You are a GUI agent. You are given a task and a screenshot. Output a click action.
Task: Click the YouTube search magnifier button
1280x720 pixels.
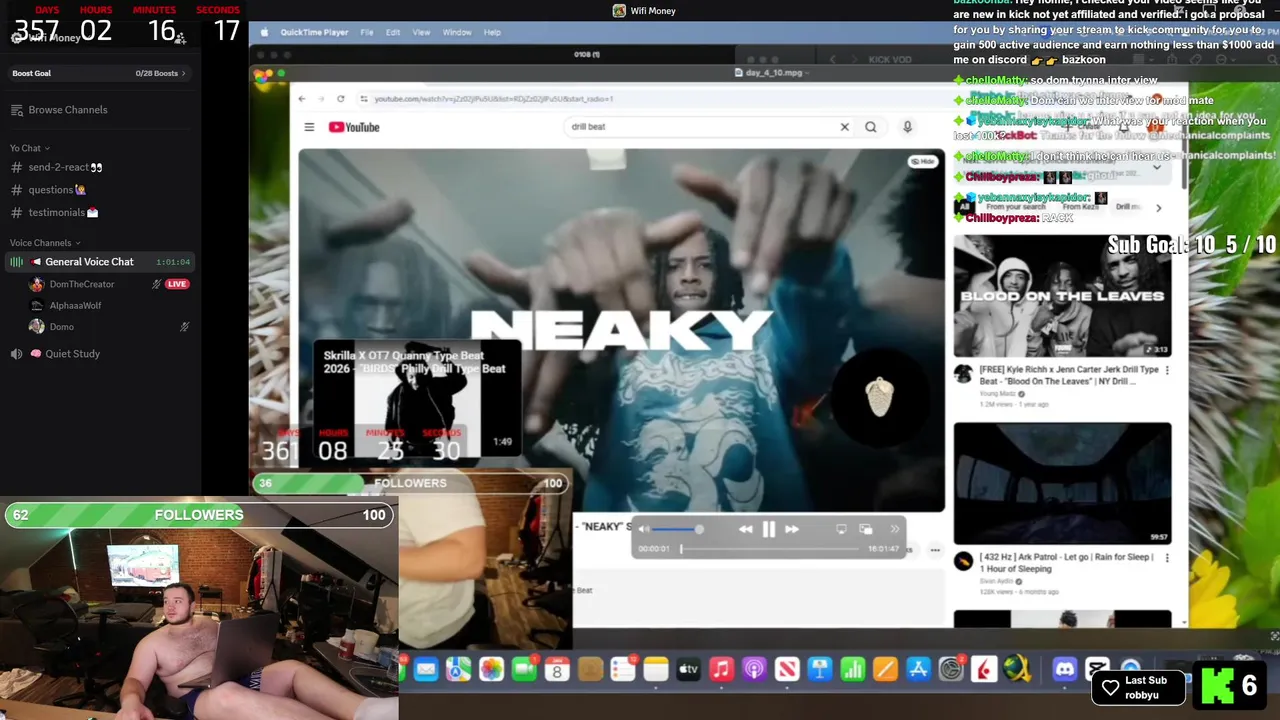pyautogui.click(x=871, y=127)
